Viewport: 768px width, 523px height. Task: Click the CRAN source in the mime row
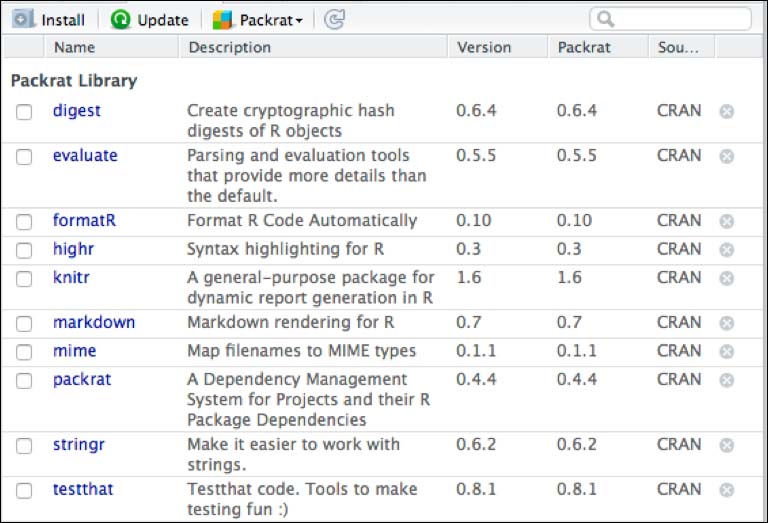[679, 351]
